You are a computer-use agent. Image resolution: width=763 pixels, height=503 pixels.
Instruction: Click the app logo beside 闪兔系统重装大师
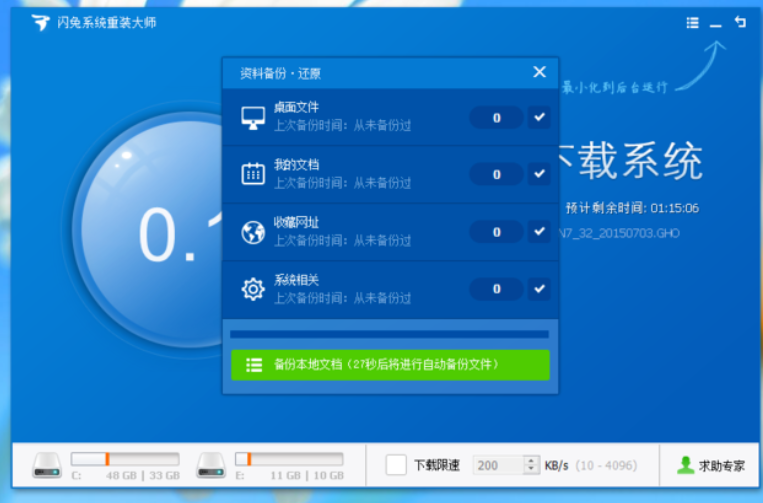tap(39, 23)
